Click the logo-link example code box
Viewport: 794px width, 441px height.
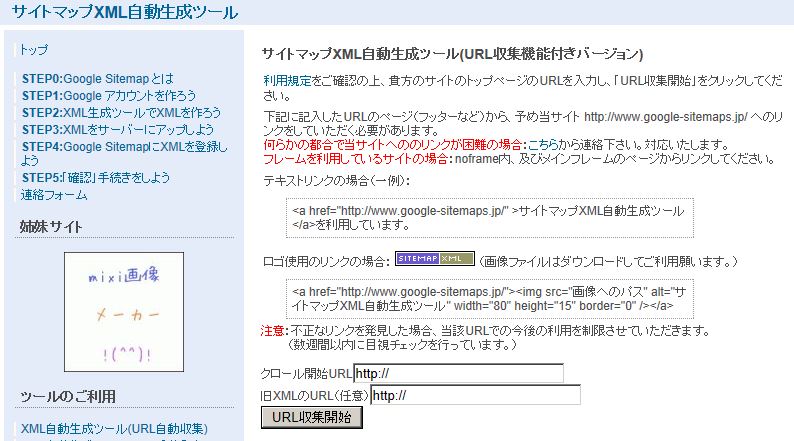click(490, 299)
